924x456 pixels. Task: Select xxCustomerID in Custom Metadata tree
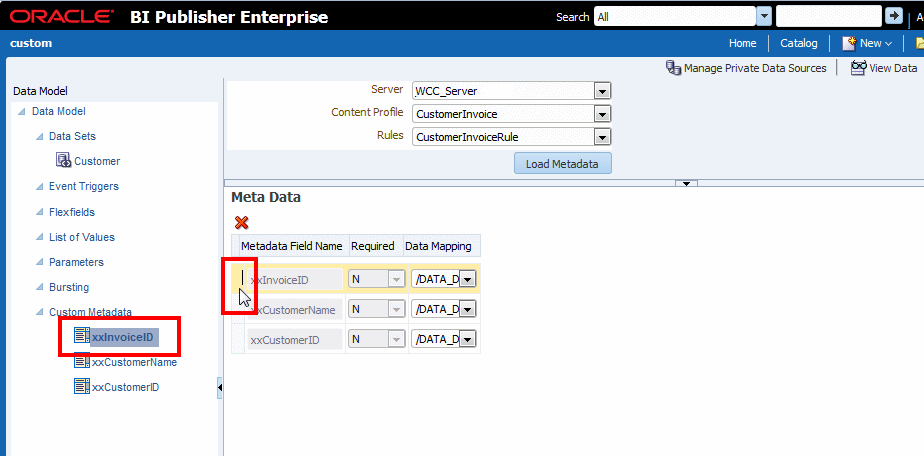[x=126, y=388]
